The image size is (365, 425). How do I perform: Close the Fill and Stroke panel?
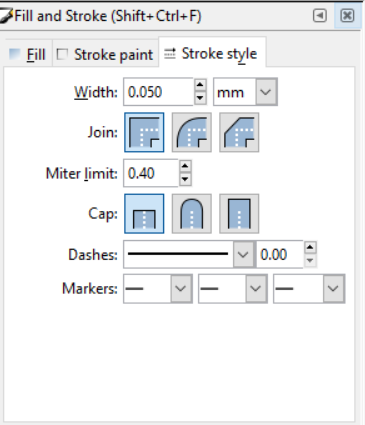coord(347,15)
